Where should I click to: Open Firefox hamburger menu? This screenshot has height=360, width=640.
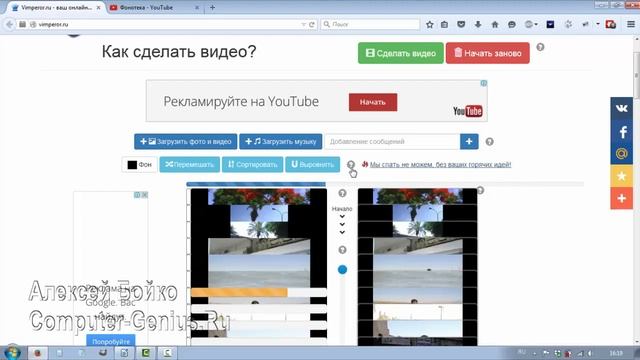coord(631,24)
